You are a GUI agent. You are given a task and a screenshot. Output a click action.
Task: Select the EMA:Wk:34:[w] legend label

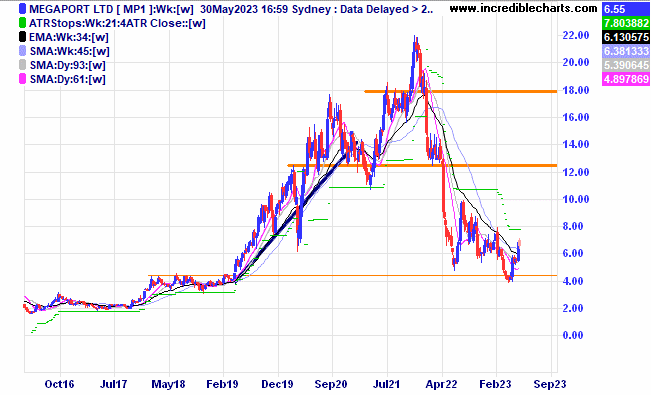point(69,37)
